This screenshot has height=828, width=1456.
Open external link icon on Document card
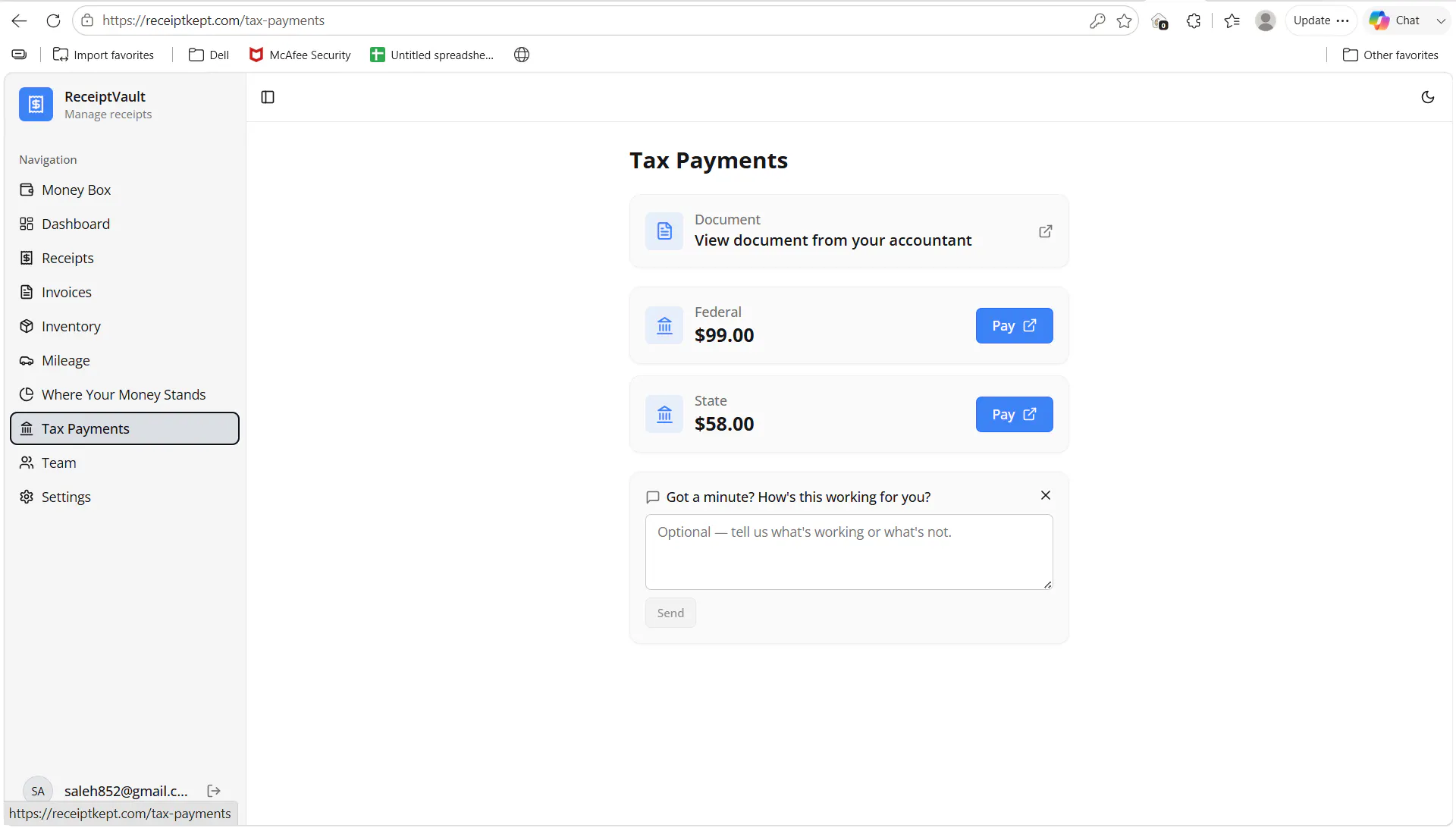tap(1046, 231)
